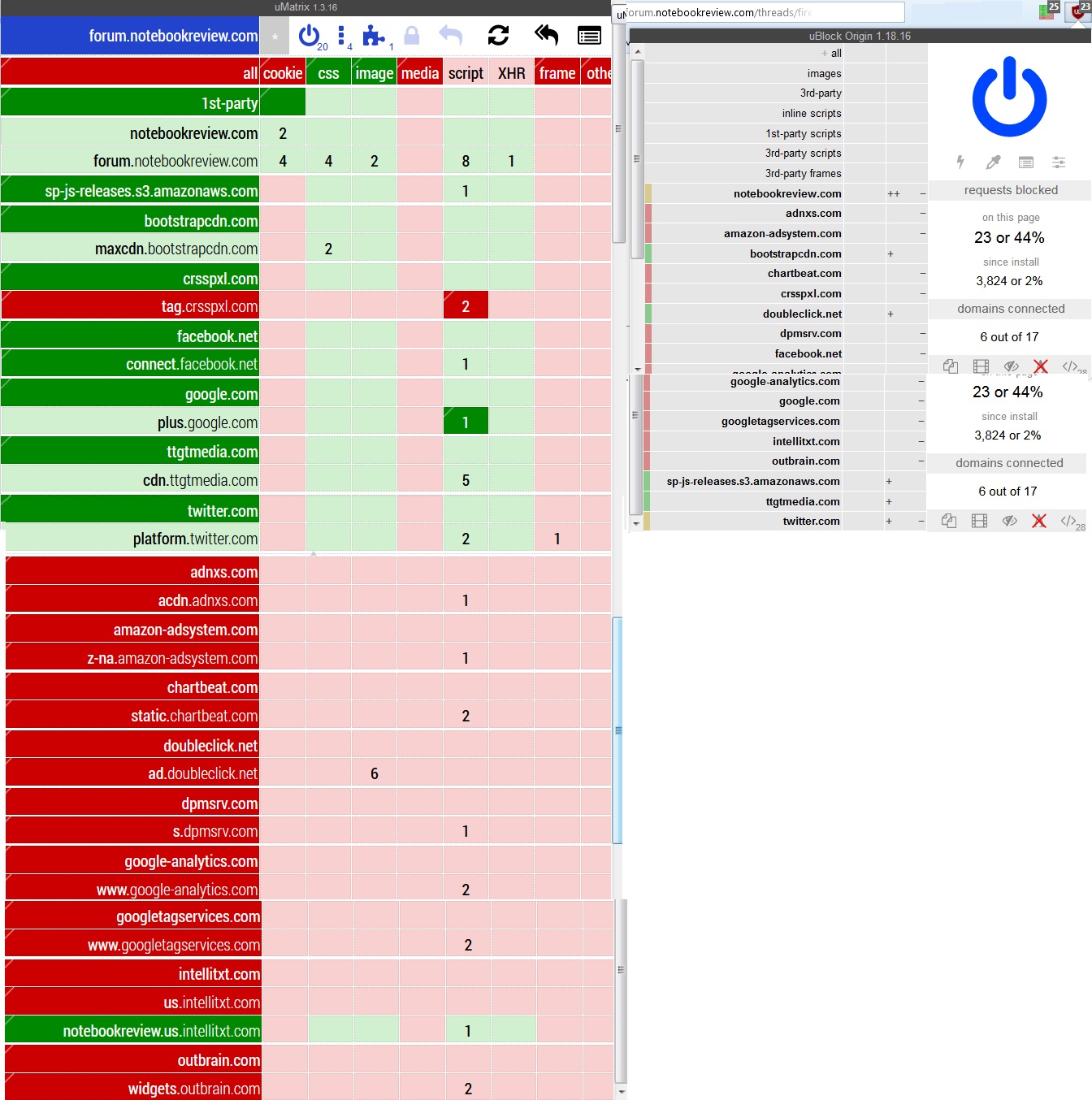Image resolution: width=1092 pixels, height=1100 pixels.
Task: Open the uMatrix three-dots switches menu
Action: point(341,36)
